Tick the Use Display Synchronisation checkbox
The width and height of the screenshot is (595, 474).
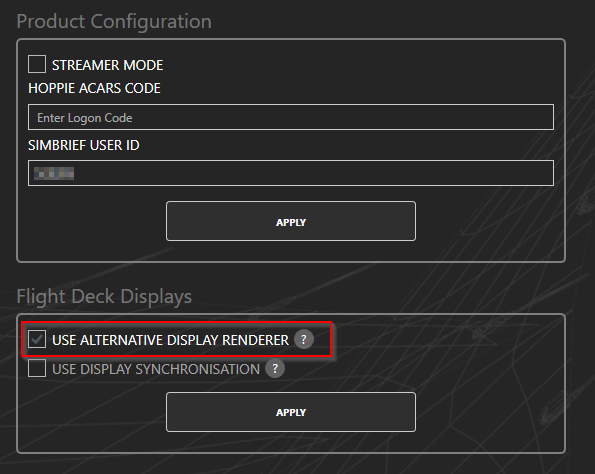(37, 368)
